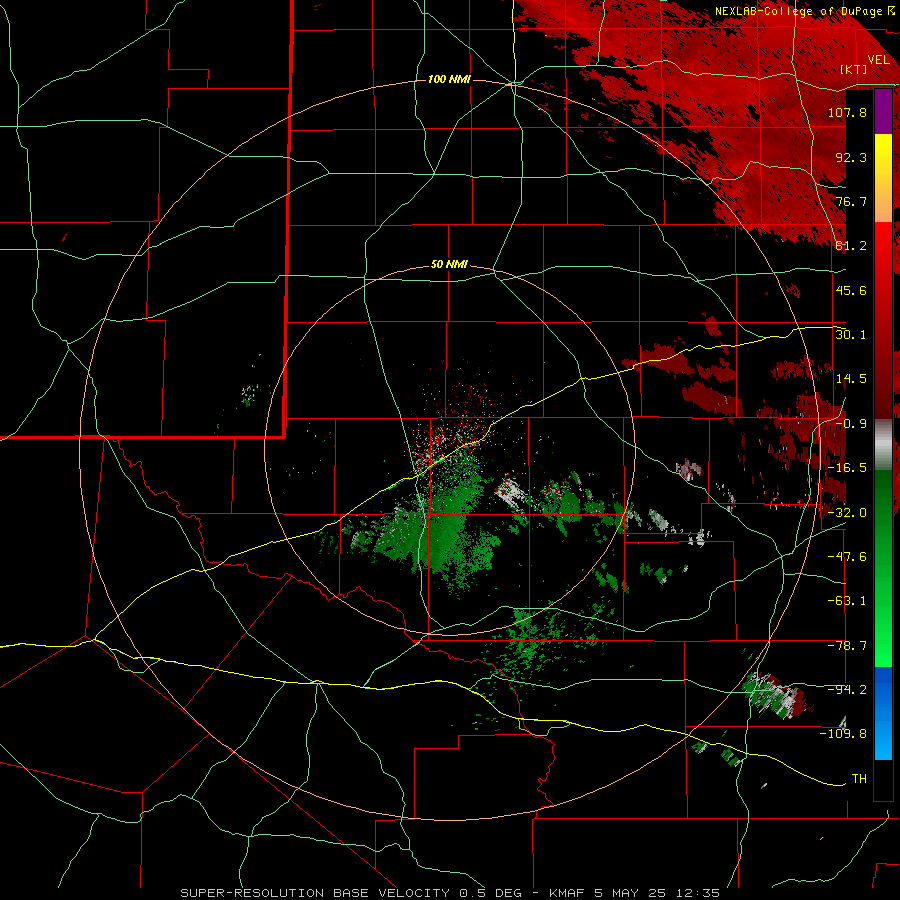Click the -0.9 velocity scale value
900x900 pixels.
[x=851, y=424]
